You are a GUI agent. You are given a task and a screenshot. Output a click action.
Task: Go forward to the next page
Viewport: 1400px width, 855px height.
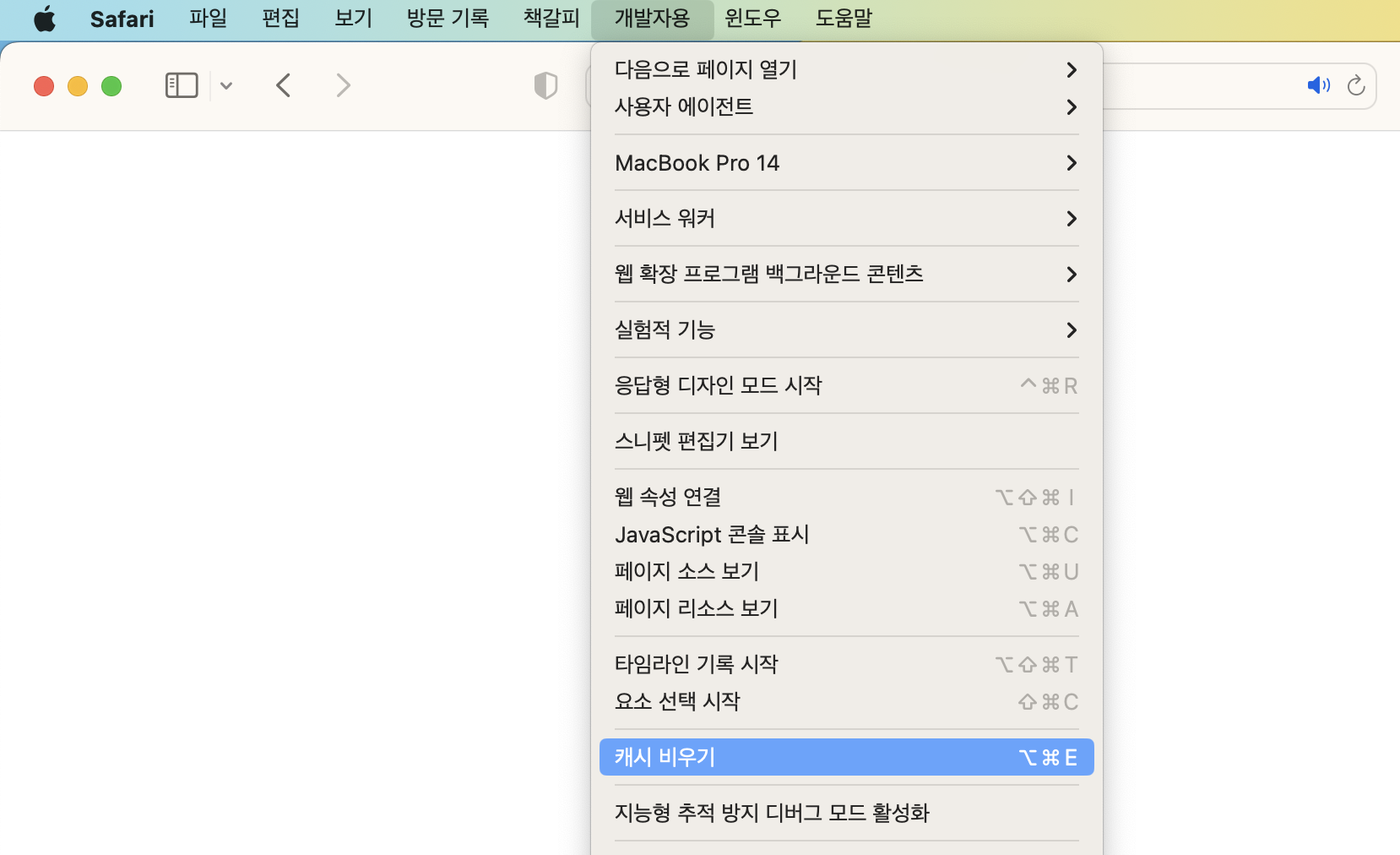(343, 85)
